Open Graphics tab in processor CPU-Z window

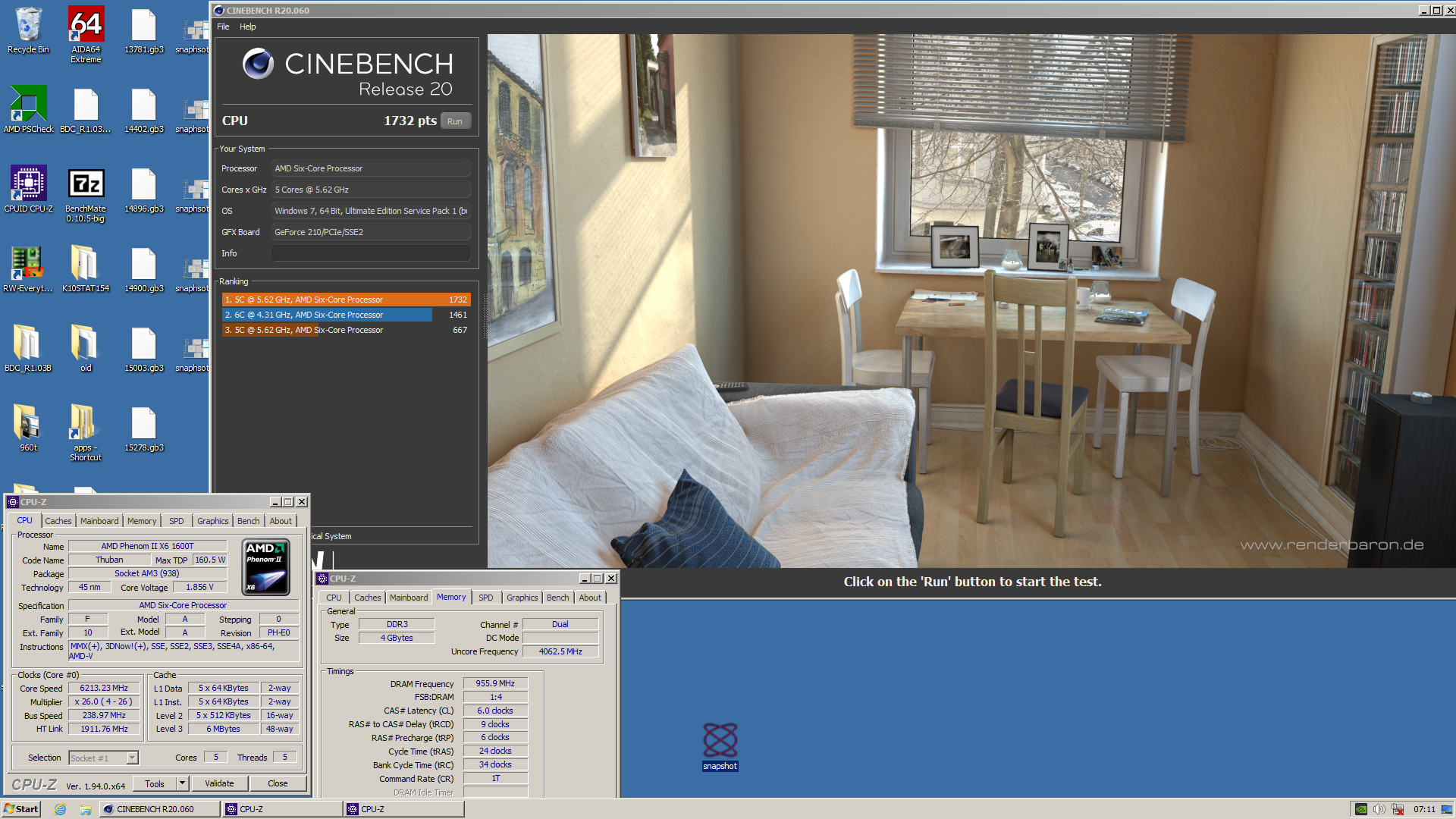pyautogui.click(x=212, y=521)
